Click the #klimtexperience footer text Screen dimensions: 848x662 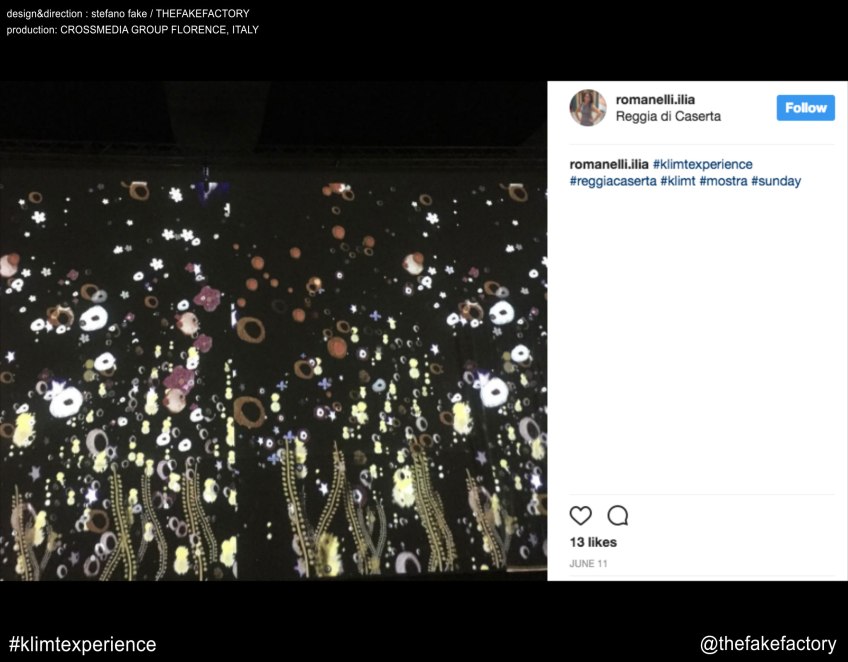[x=82, y=644]
